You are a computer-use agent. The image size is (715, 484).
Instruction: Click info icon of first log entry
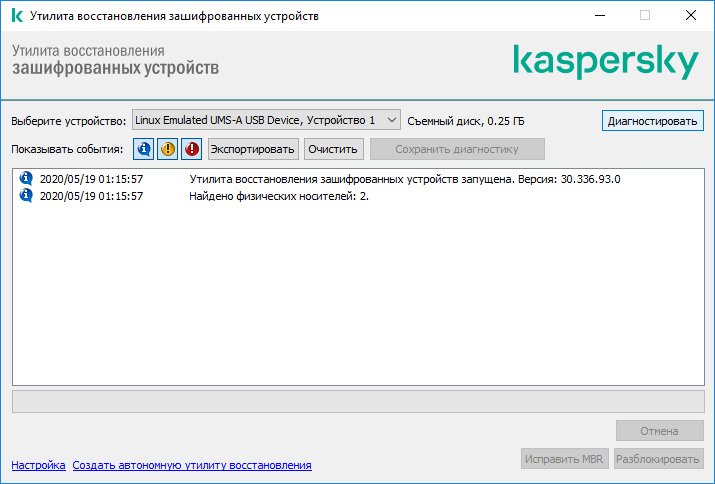[26, 178]
